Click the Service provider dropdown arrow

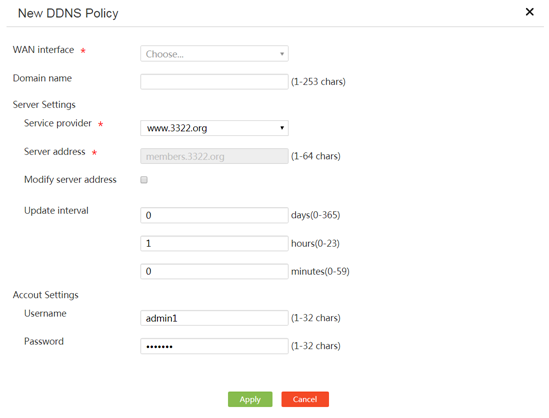(x=282, y=128)
